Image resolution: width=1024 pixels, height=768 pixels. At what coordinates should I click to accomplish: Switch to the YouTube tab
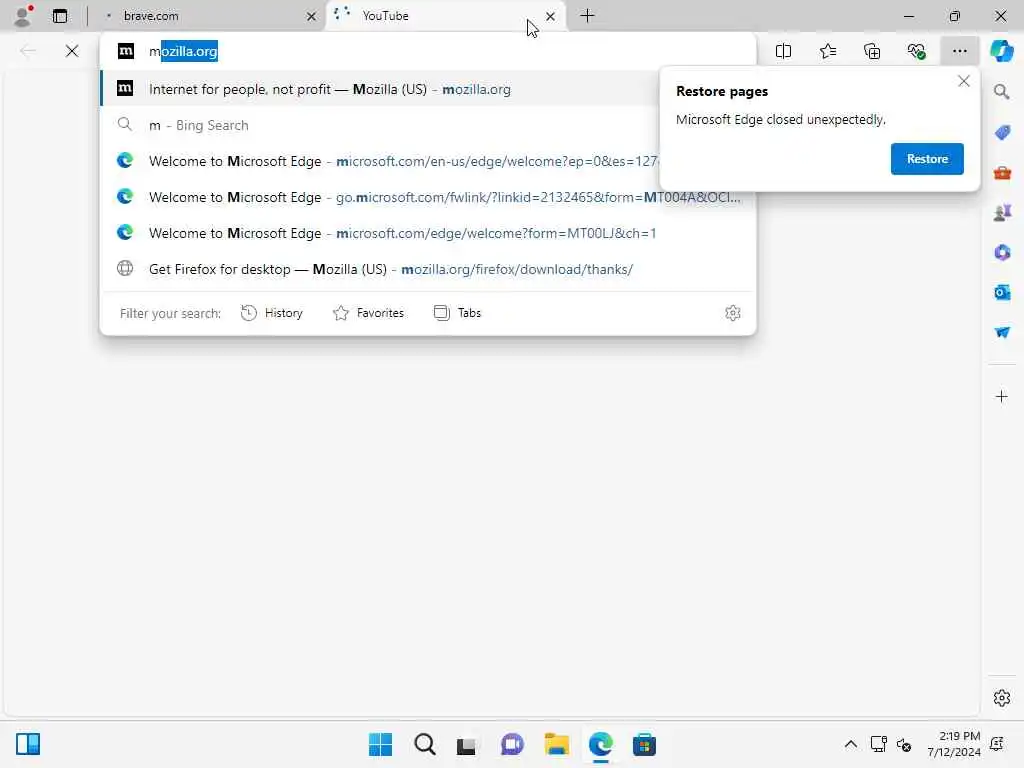[444, 16]
